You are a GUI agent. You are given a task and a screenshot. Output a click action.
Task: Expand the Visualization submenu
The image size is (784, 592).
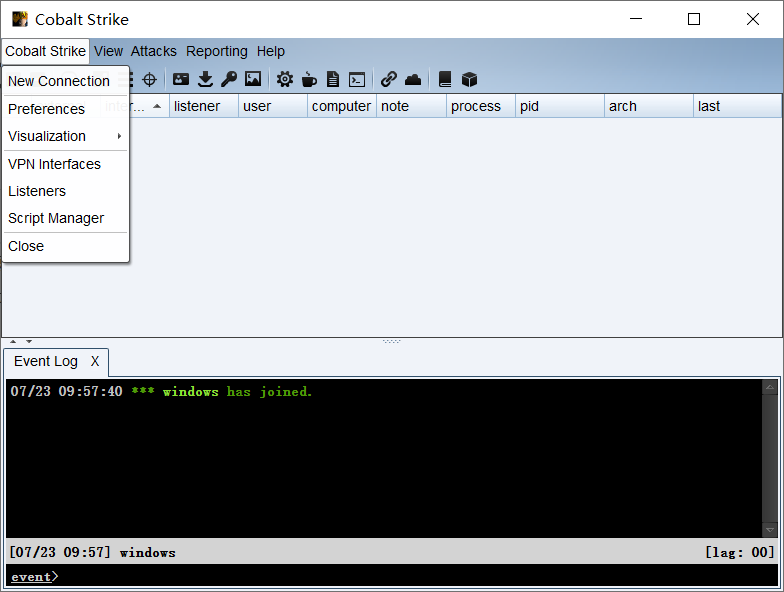[x=66, y=136]
